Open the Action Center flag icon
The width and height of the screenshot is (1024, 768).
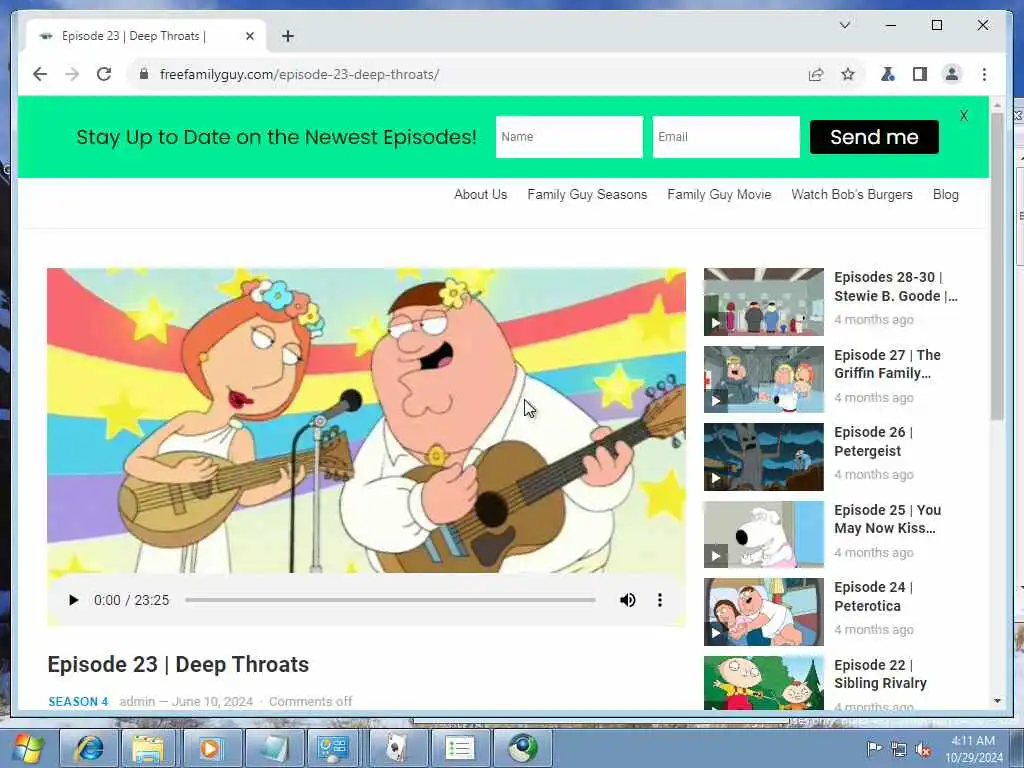873,749
